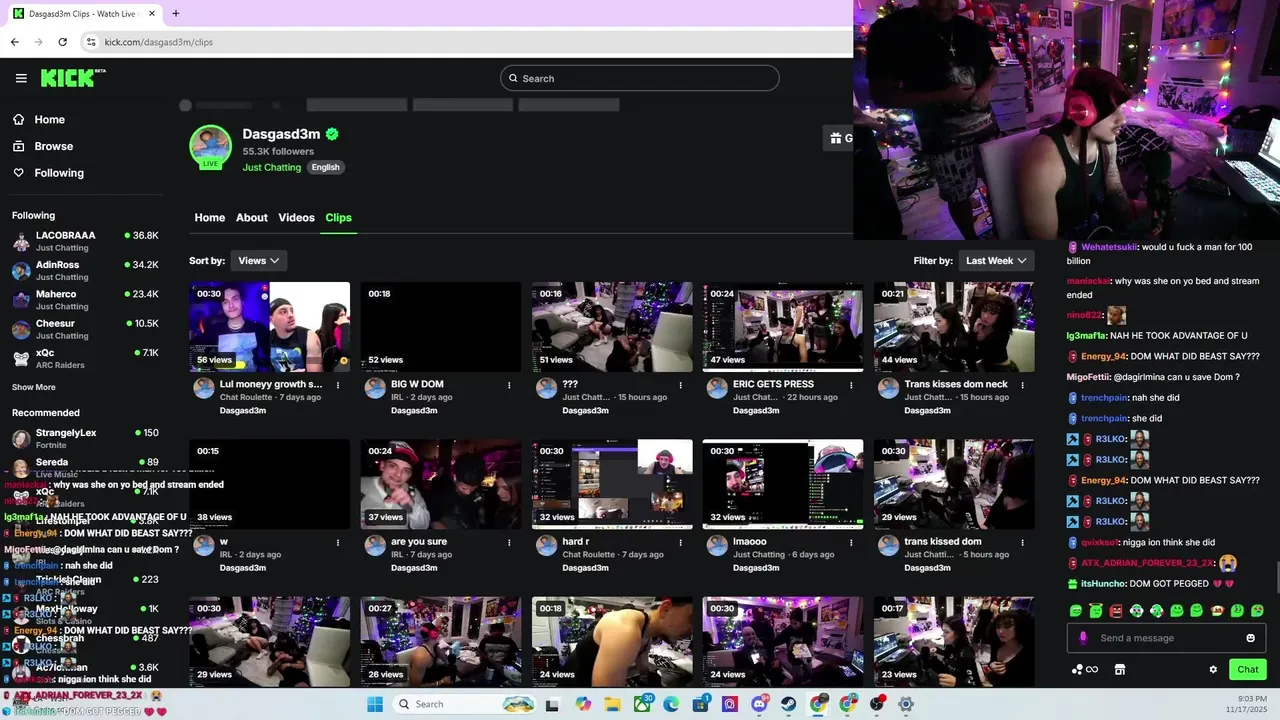Click the '55.3K followers' text
1280x720 pixels.
pyautogui.click(x=278, y=152)
